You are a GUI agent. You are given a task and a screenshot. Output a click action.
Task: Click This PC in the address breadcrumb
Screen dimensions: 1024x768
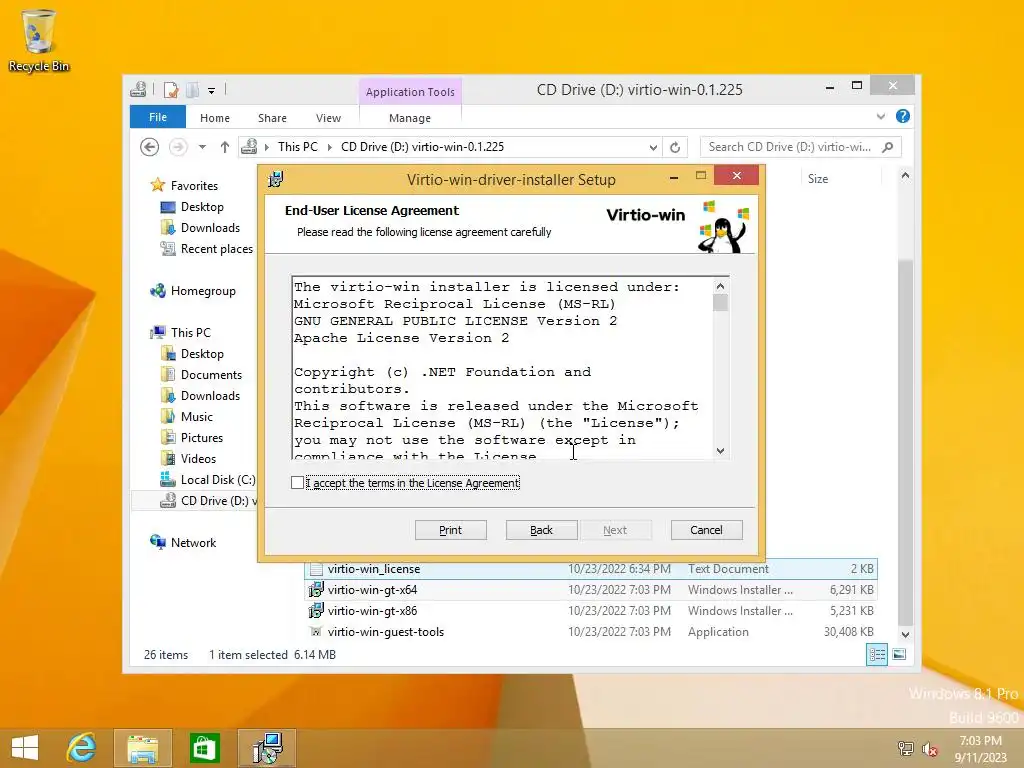pos(298,147)
